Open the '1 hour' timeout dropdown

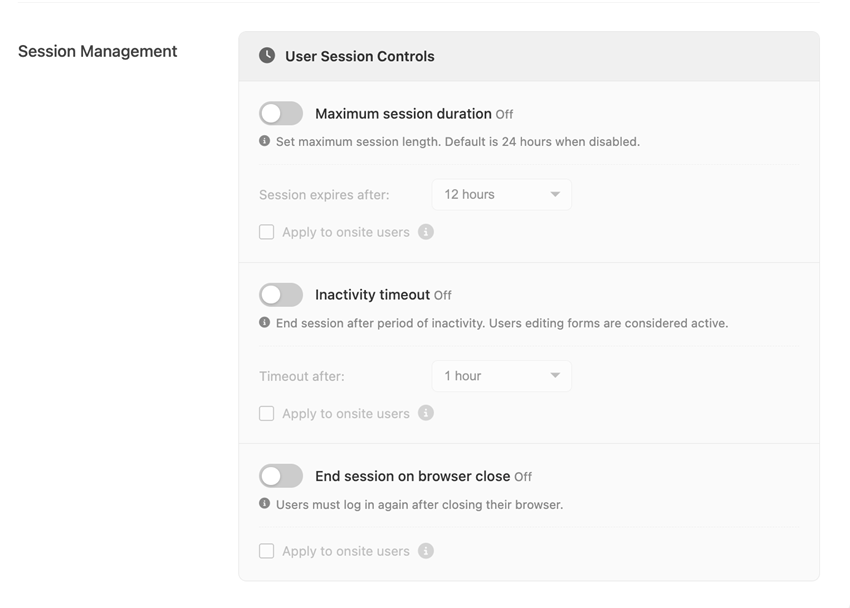pyautogui.click(x=501, y=376)
